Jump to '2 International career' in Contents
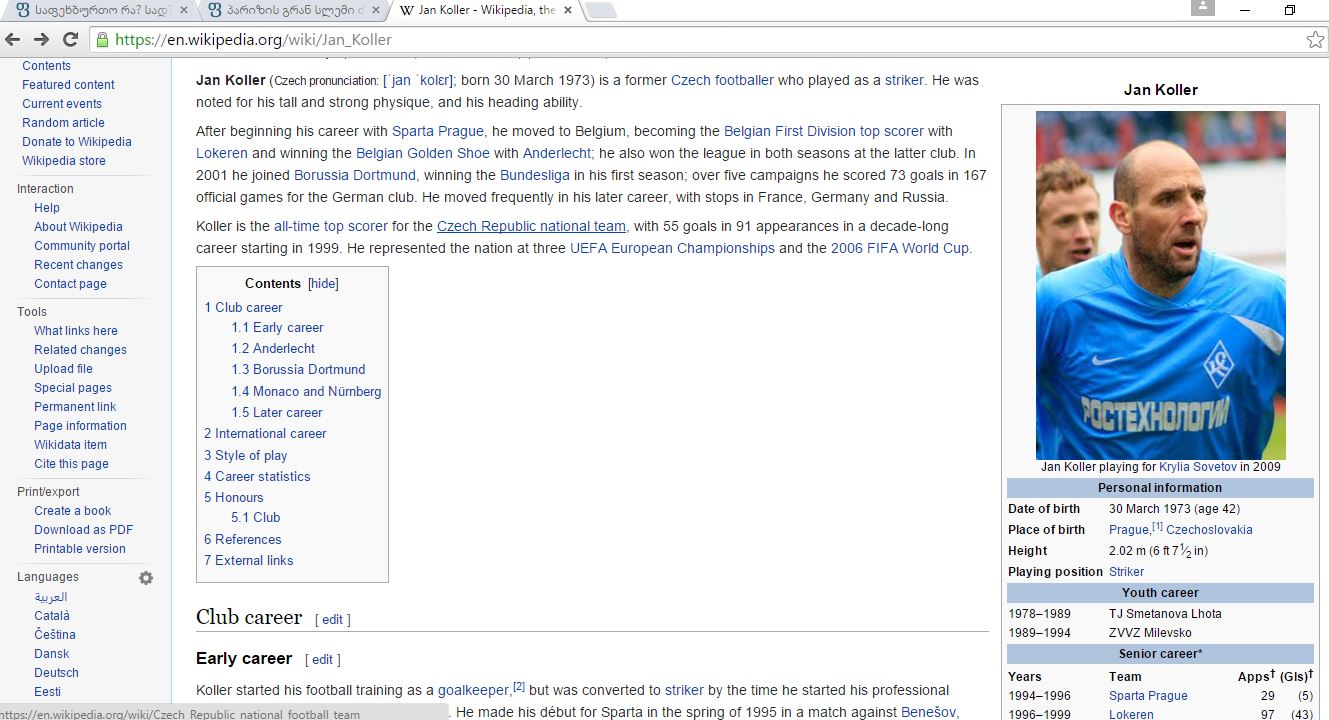This screenshot has width=1329, height=720. (265, 434)
